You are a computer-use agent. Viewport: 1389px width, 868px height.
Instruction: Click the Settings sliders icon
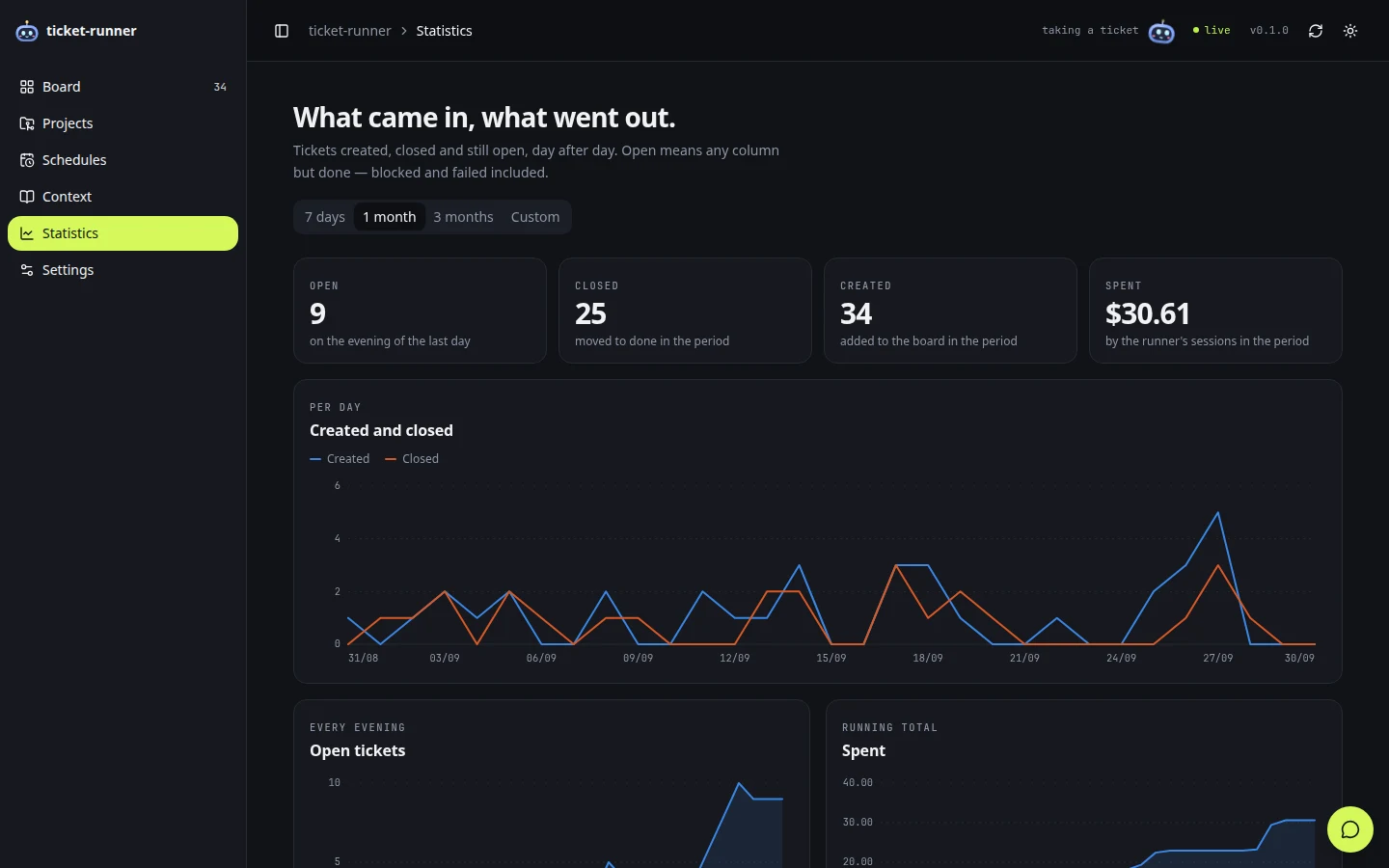click(x=27, y=270)
